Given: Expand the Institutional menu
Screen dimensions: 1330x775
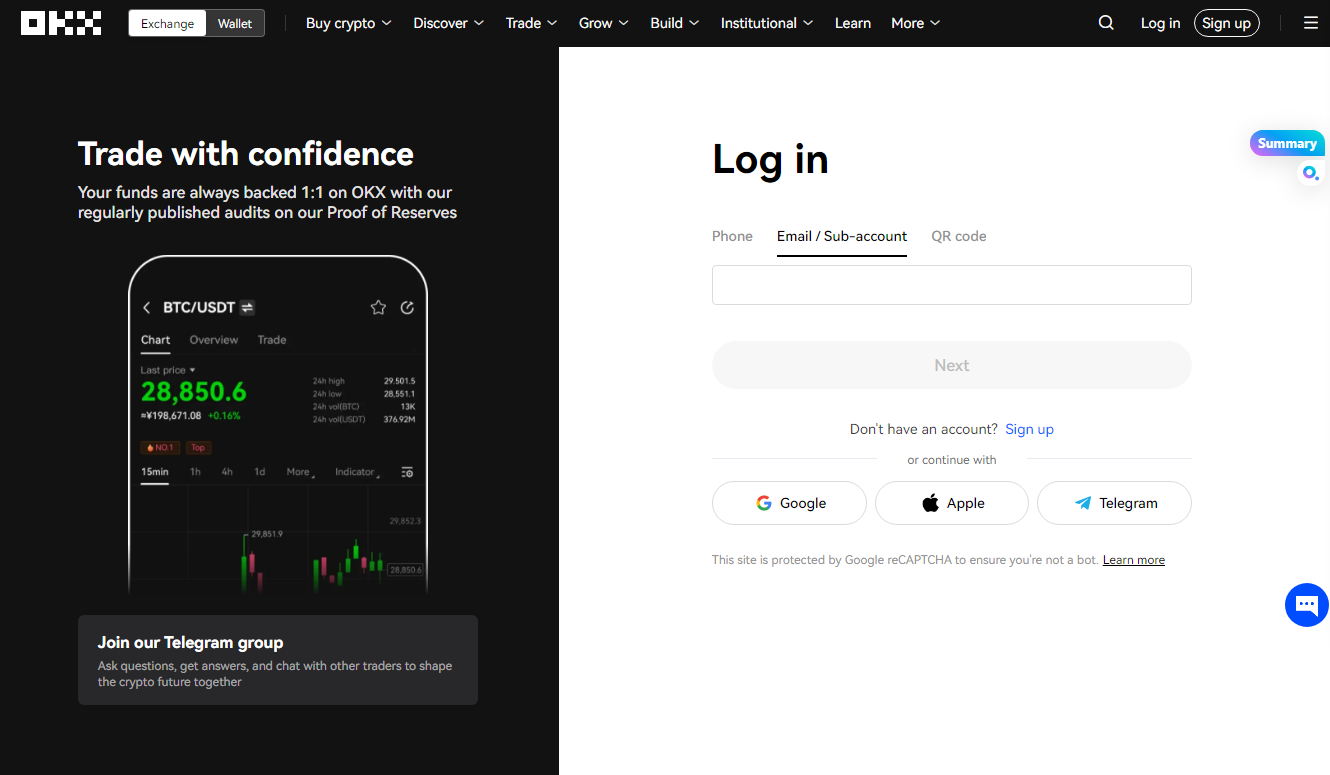Looking at the screenshot, I should point(767,23).
